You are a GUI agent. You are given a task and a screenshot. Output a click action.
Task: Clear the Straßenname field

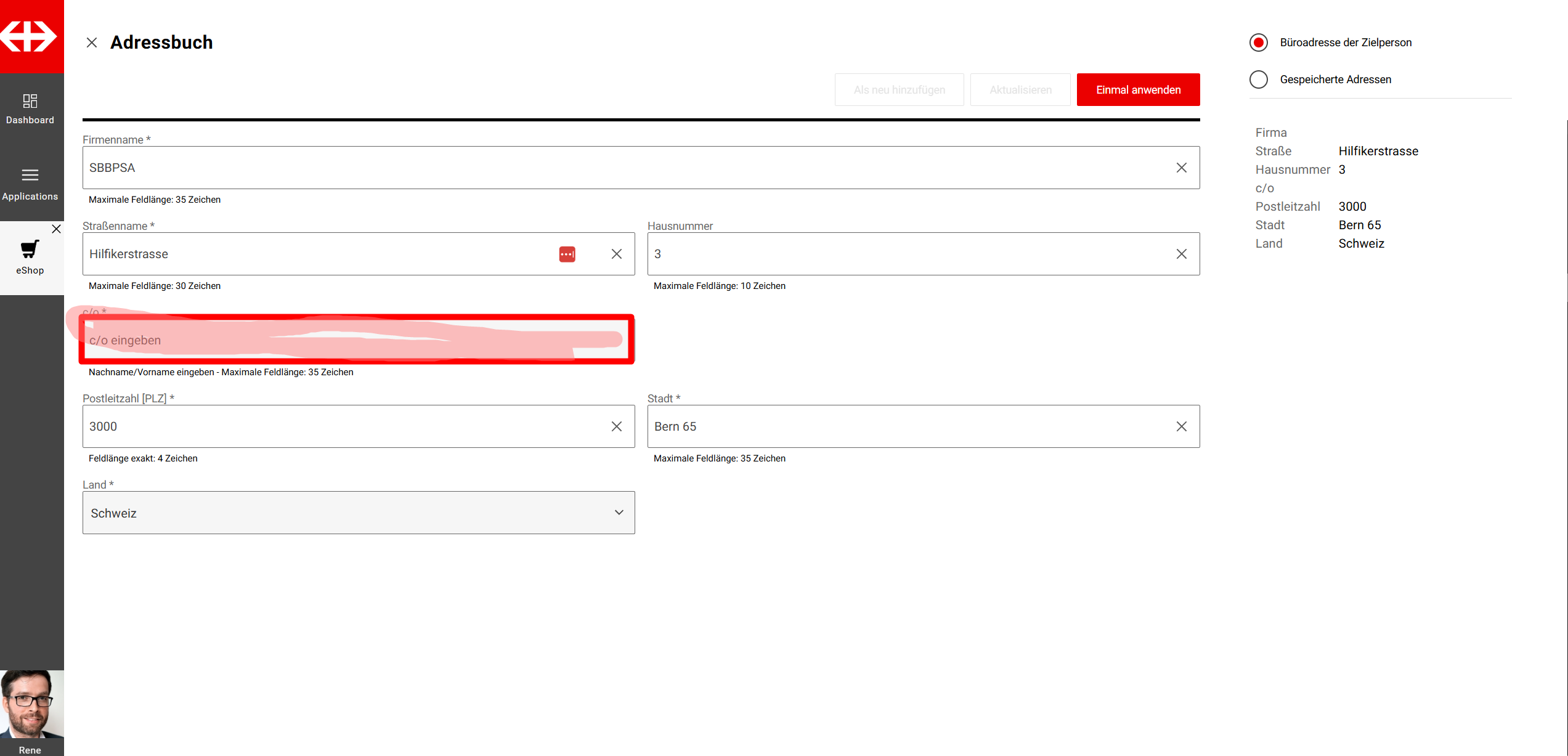pyautogui.click(x=616, y=254)
